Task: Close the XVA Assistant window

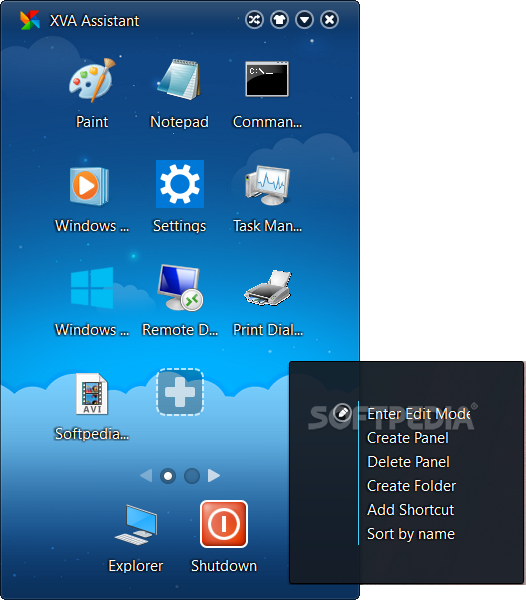Action: [x=329, y=20]
